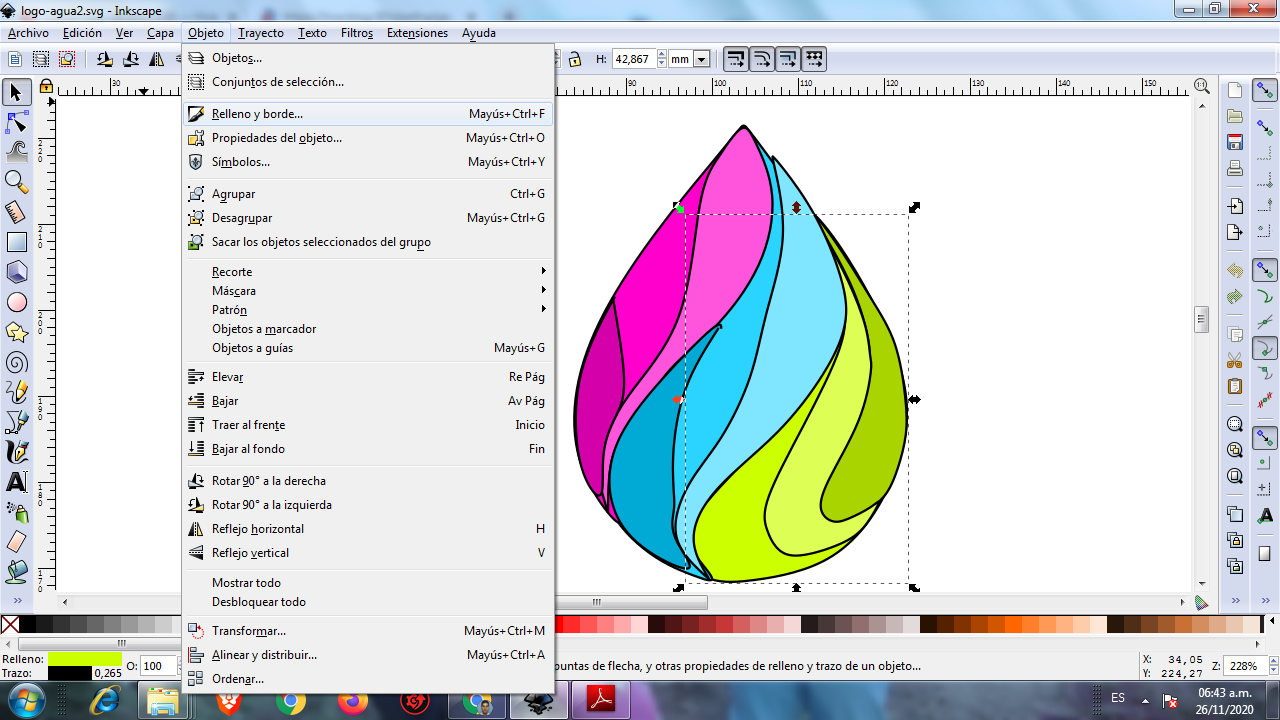Click the Save floppy disk icon

pyautogui.click(x=1235, y=142)
